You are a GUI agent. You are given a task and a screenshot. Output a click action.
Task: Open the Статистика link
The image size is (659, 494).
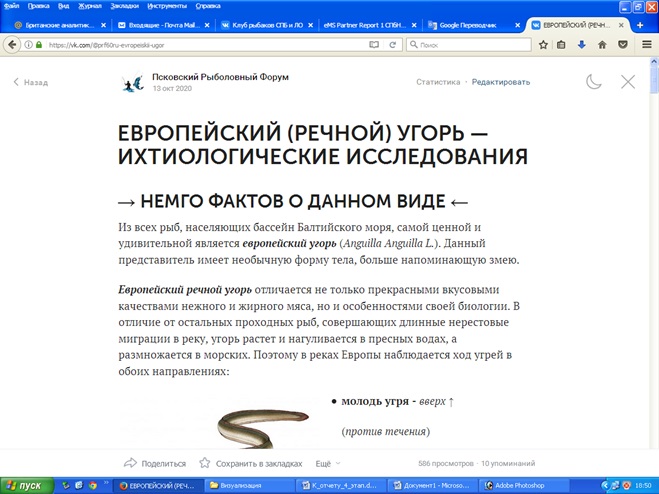point(438,82)
